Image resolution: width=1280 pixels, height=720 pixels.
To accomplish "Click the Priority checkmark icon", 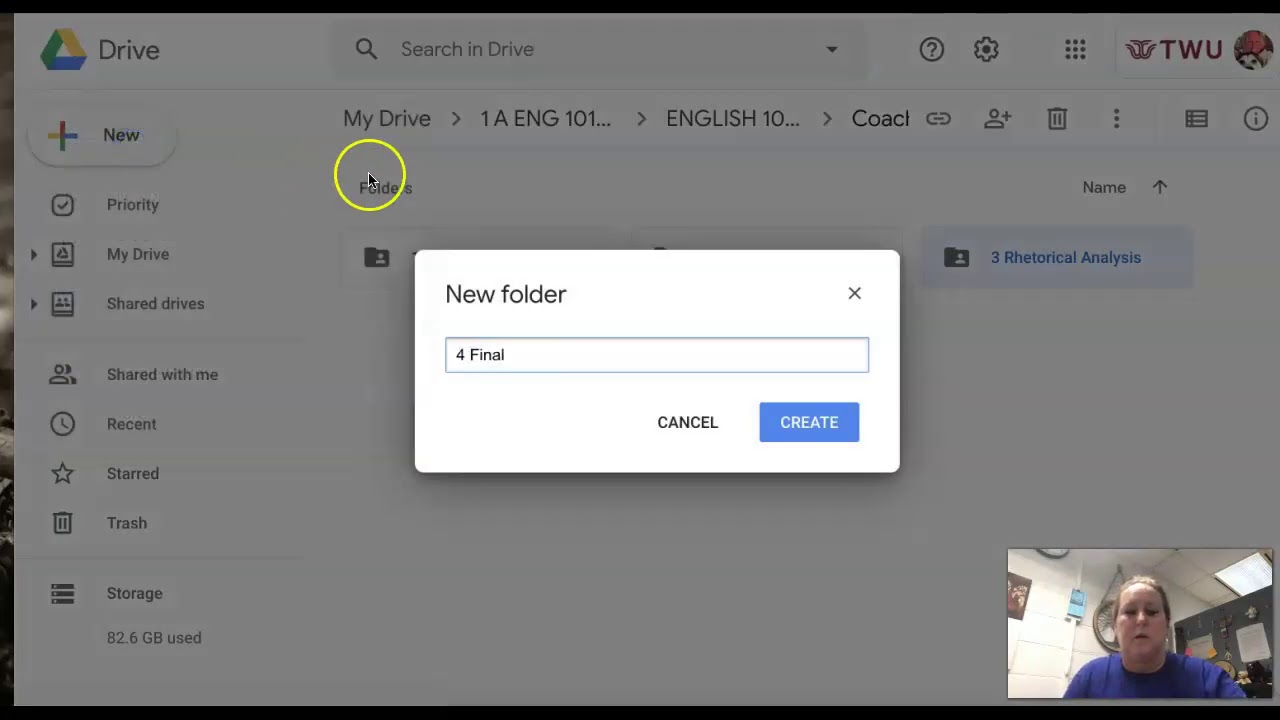I will click(x=62, y=204).
